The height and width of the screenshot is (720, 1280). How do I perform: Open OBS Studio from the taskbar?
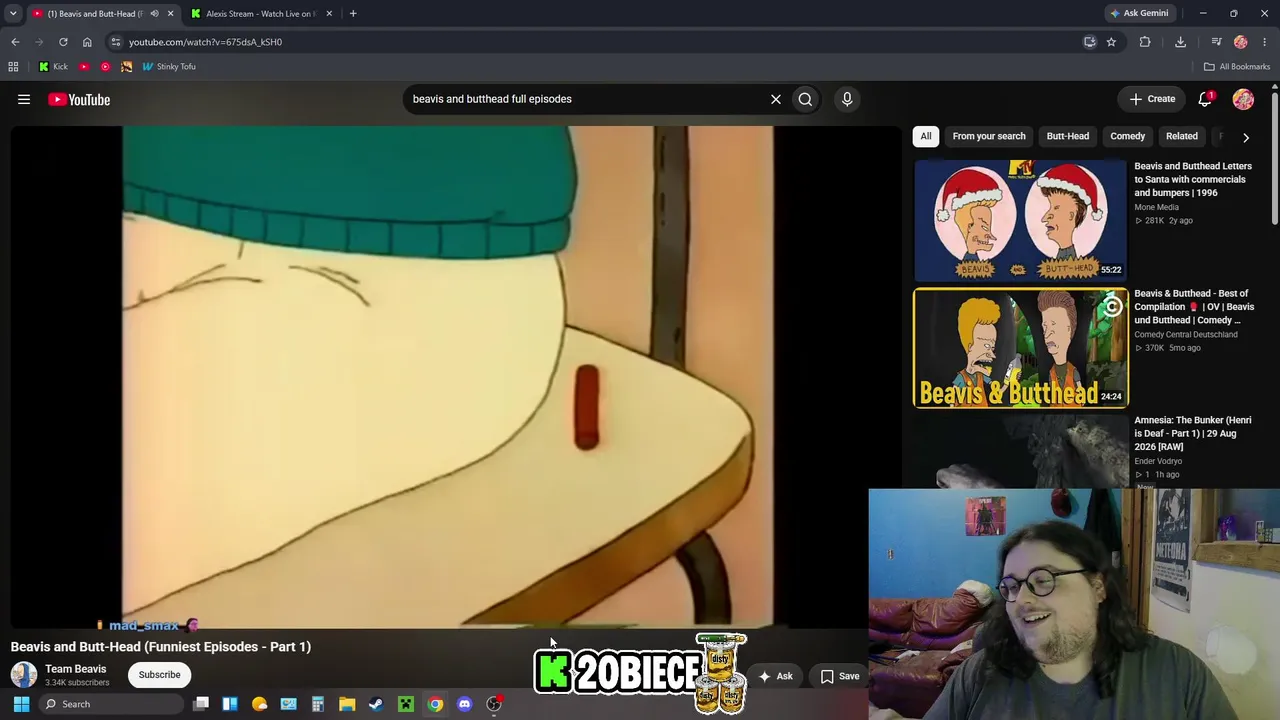click(x=494, y=704)
